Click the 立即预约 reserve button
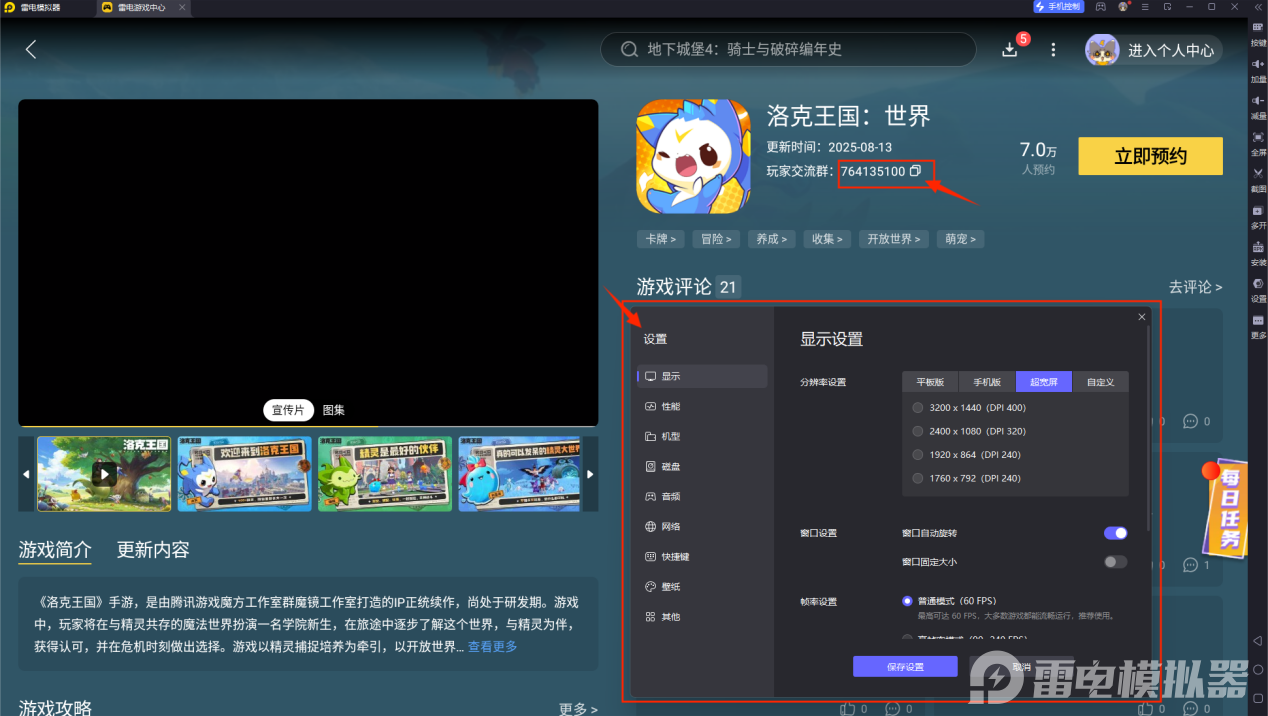The height and width of the screenshot is (716, 1268). pyautogui.click(x=1150, y=156)
